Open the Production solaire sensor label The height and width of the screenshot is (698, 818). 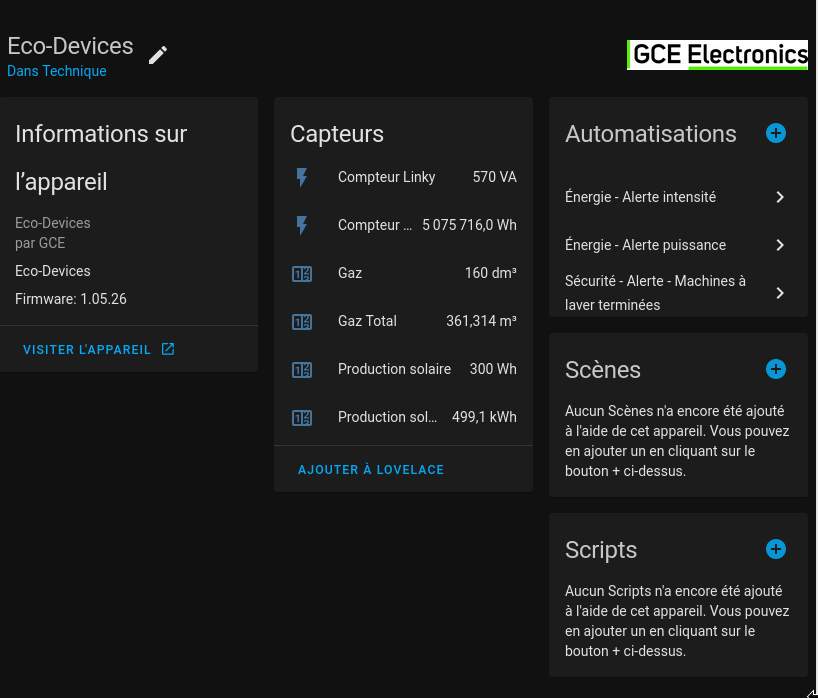pyautogui.click(x=394, y=369)
